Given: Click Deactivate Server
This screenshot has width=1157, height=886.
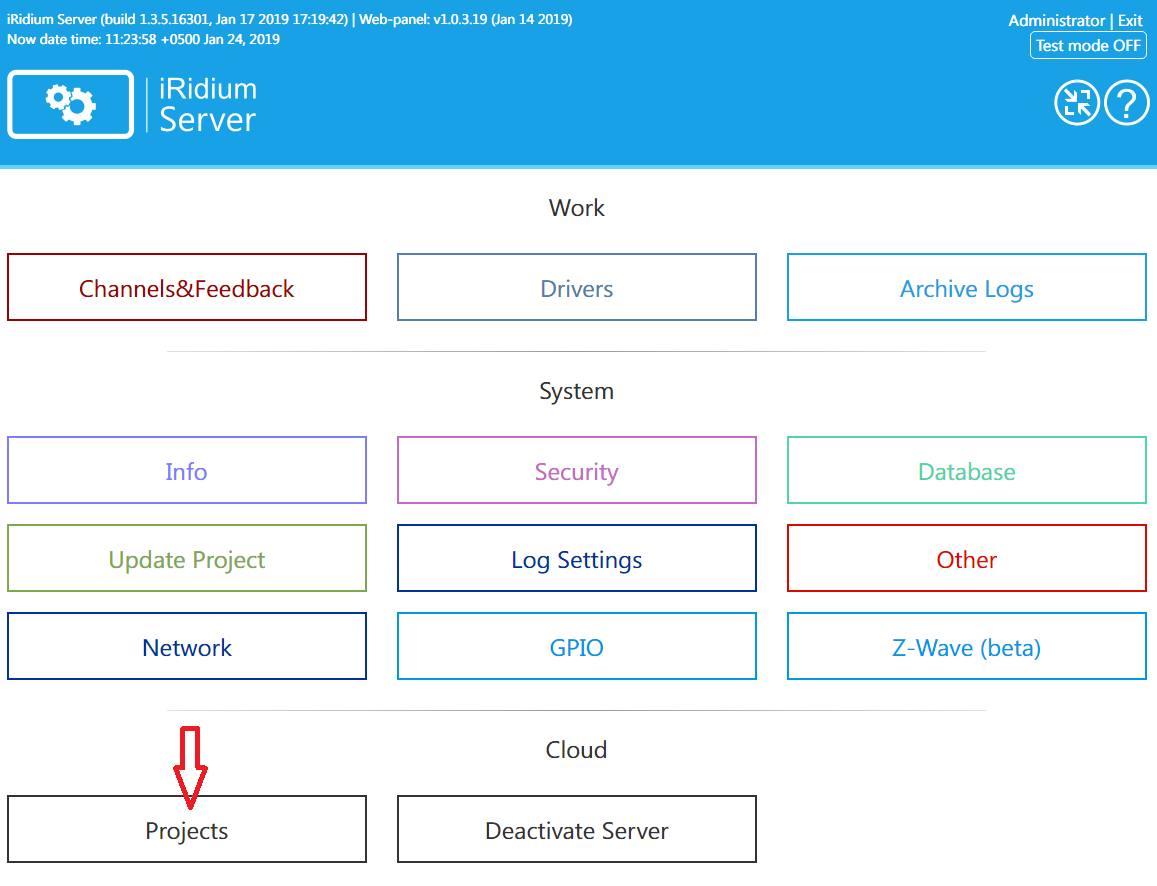Looking at the screenshot, I should tap(576, 829).
